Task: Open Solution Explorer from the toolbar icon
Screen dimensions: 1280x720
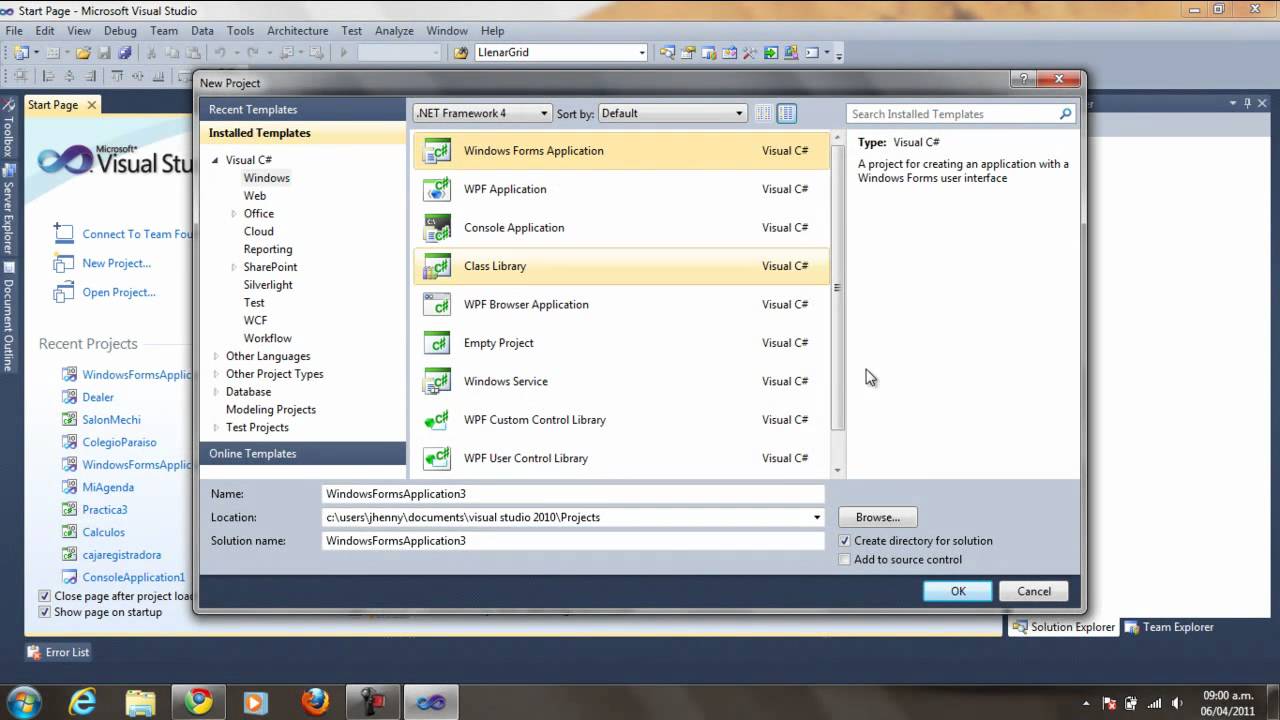Action: coord(667,53)
